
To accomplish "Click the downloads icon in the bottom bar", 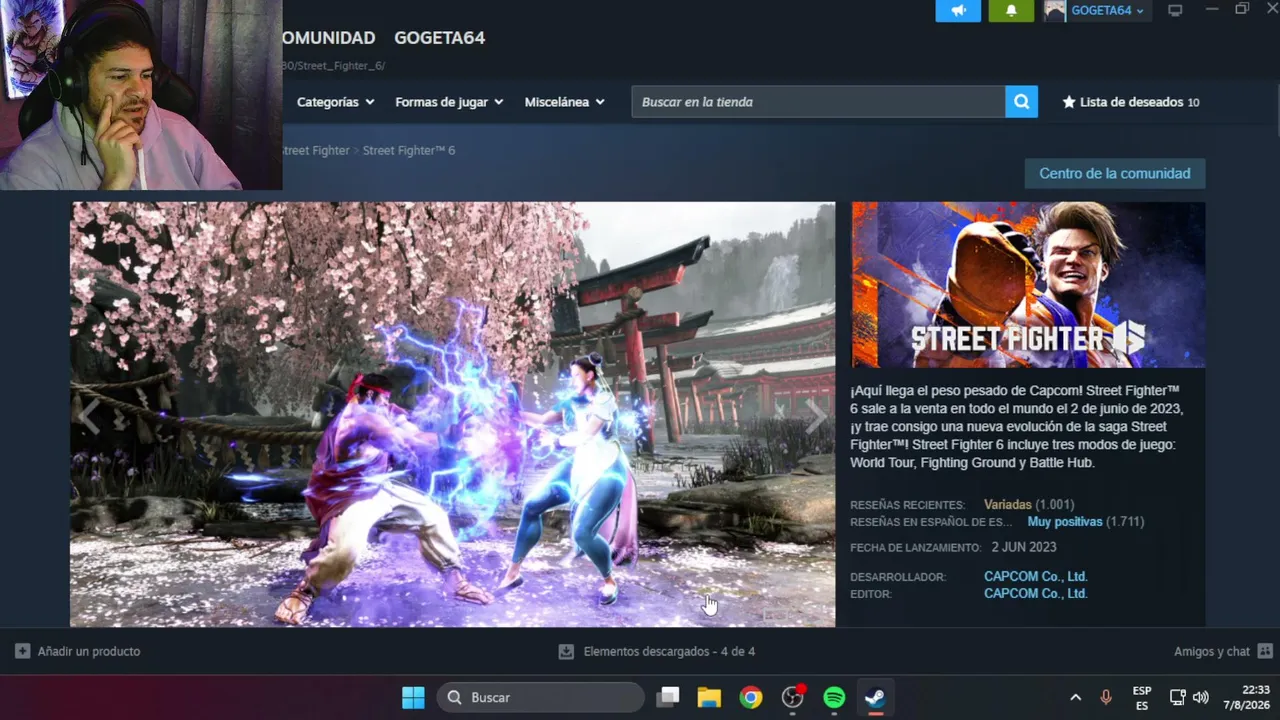I will pos(566,651).
